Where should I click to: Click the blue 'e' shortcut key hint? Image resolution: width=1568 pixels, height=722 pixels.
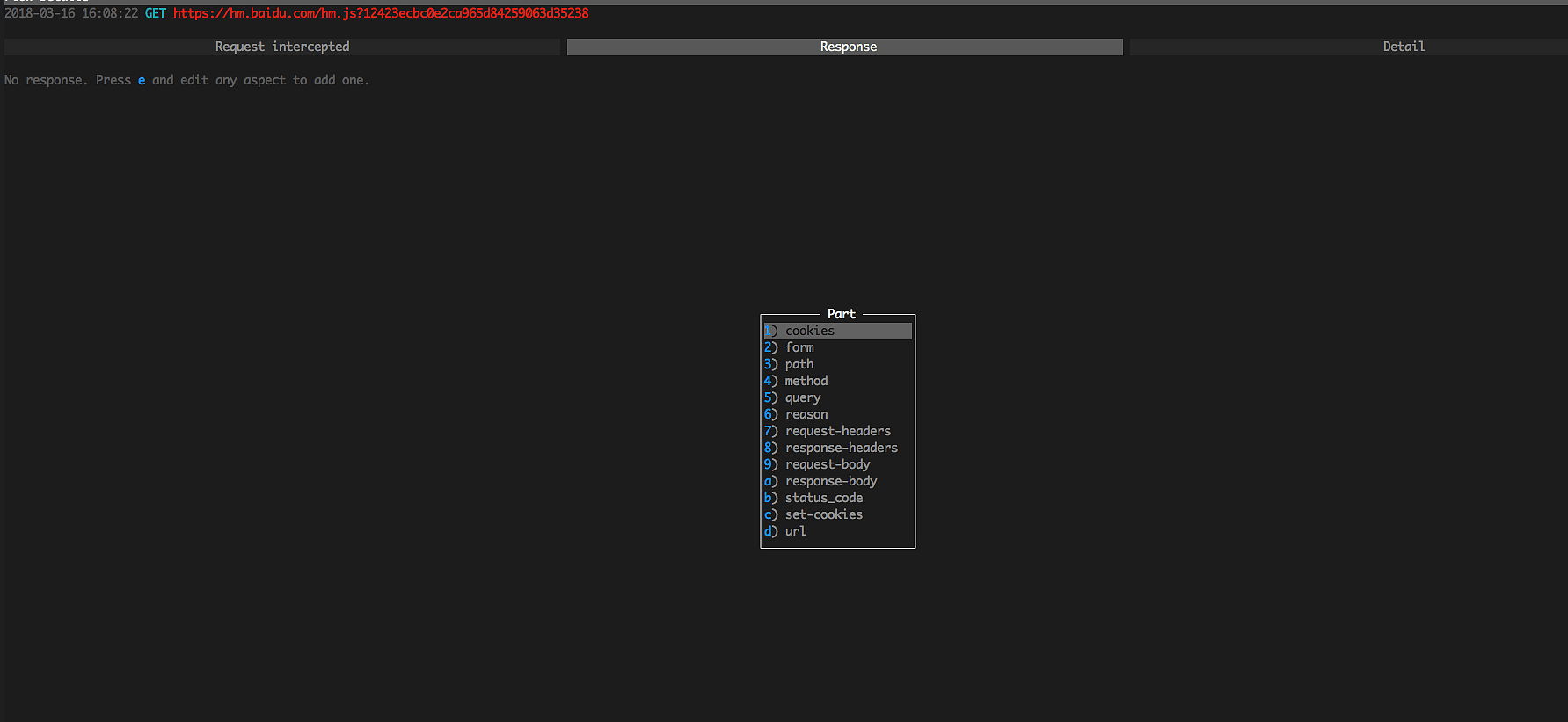(x=142, y=80)
